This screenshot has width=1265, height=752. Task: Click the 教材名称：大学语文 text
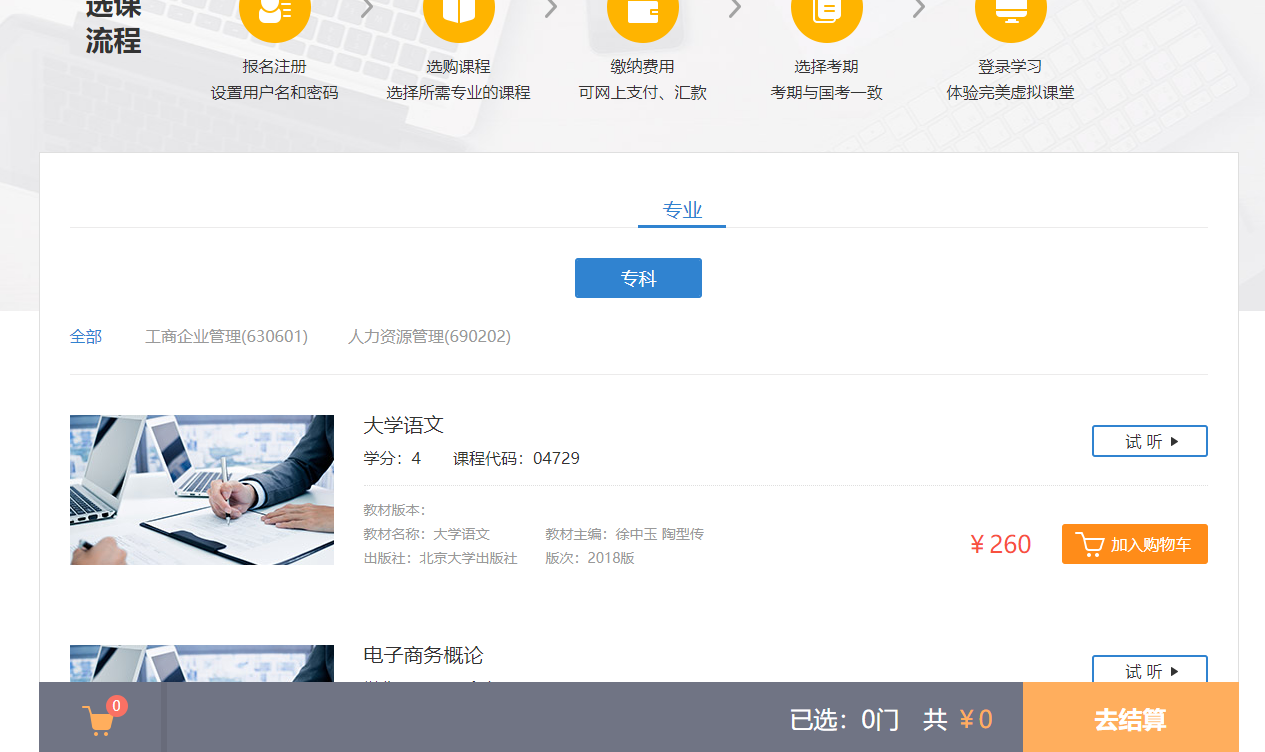(427, 534)
